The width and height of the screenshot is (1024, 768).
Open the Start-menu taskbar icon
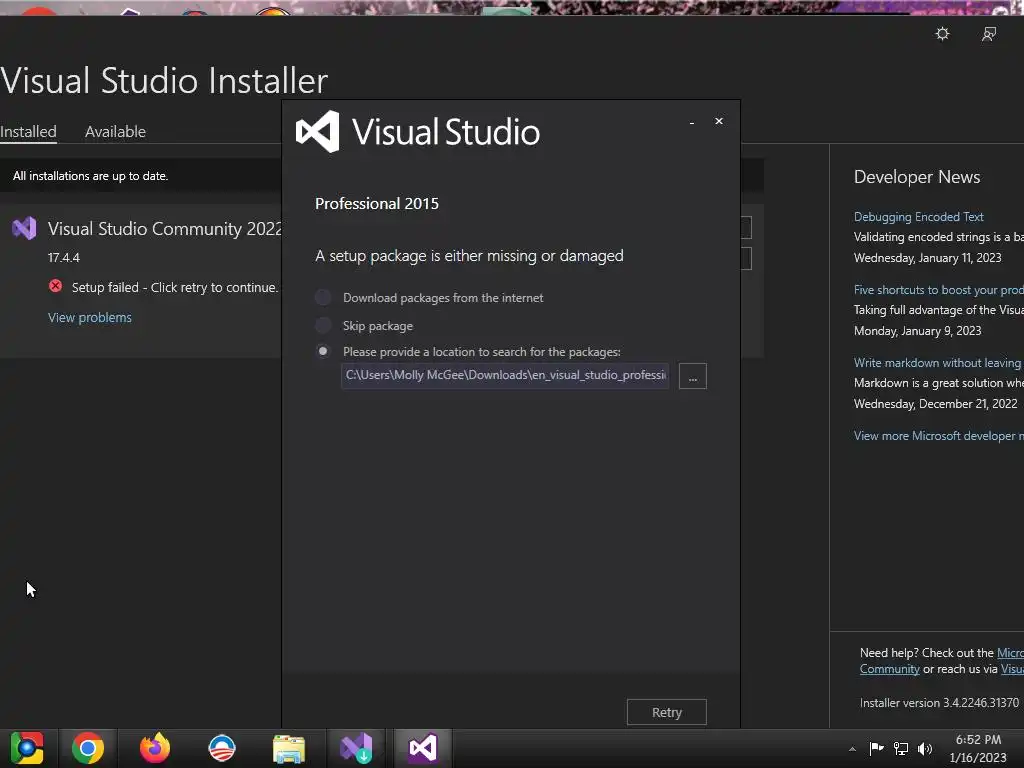(x=27, y=748)
